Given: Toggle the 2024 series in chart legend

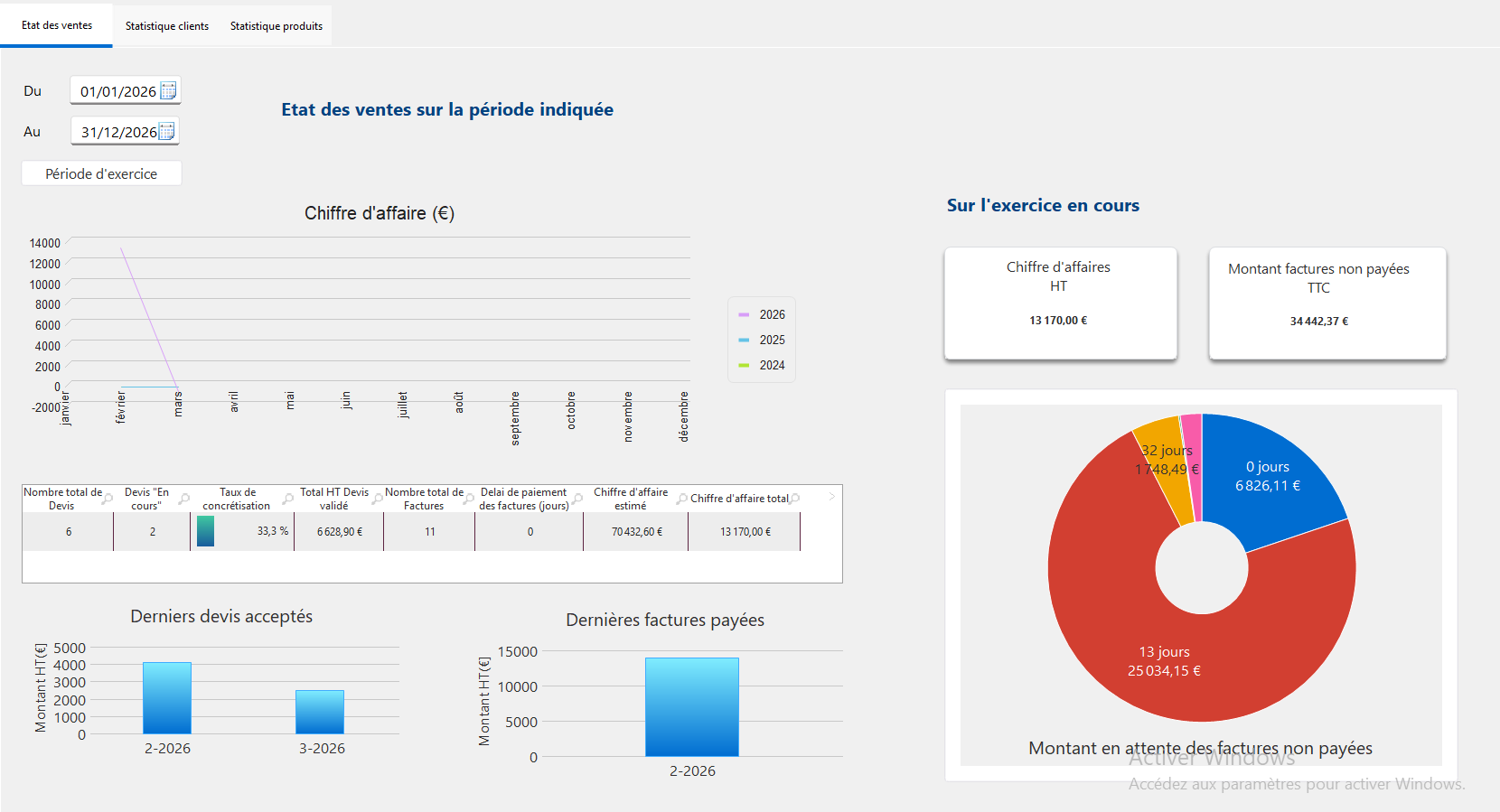Looking at the screenshot, I should tap(762, 365).
